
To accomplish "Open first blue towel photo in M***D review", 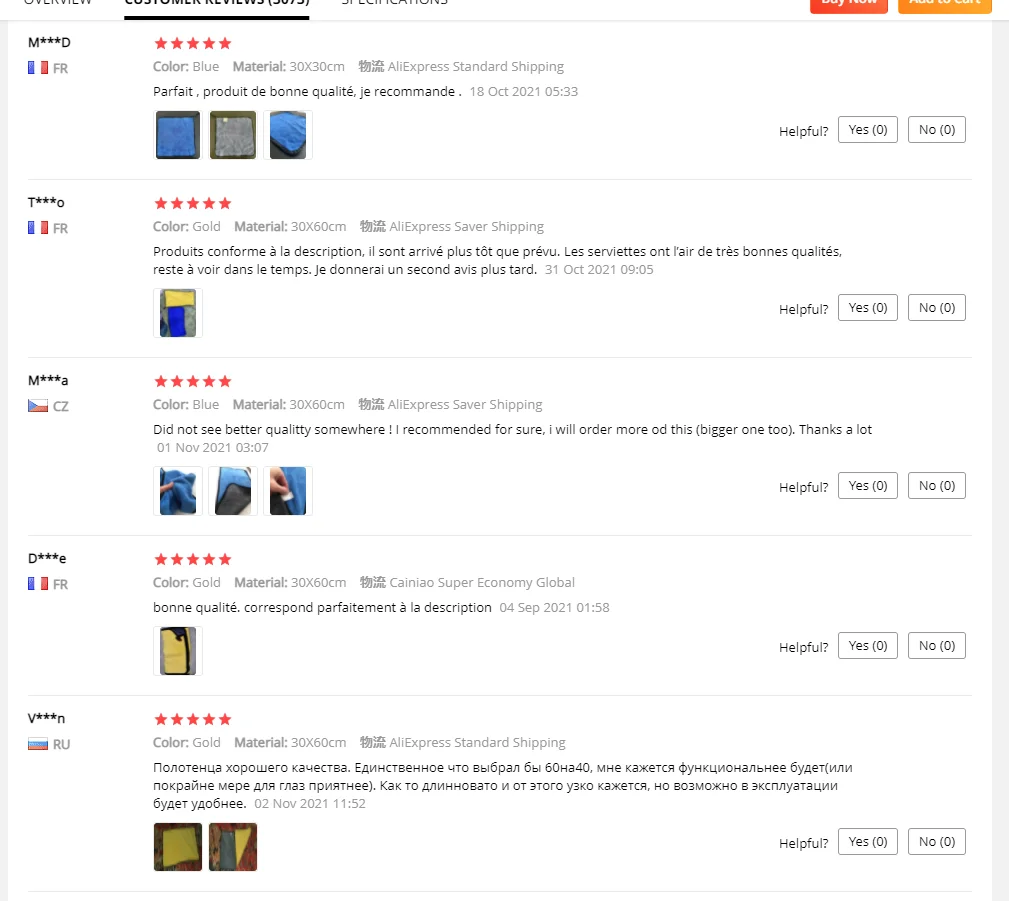I will click(178, 135).
